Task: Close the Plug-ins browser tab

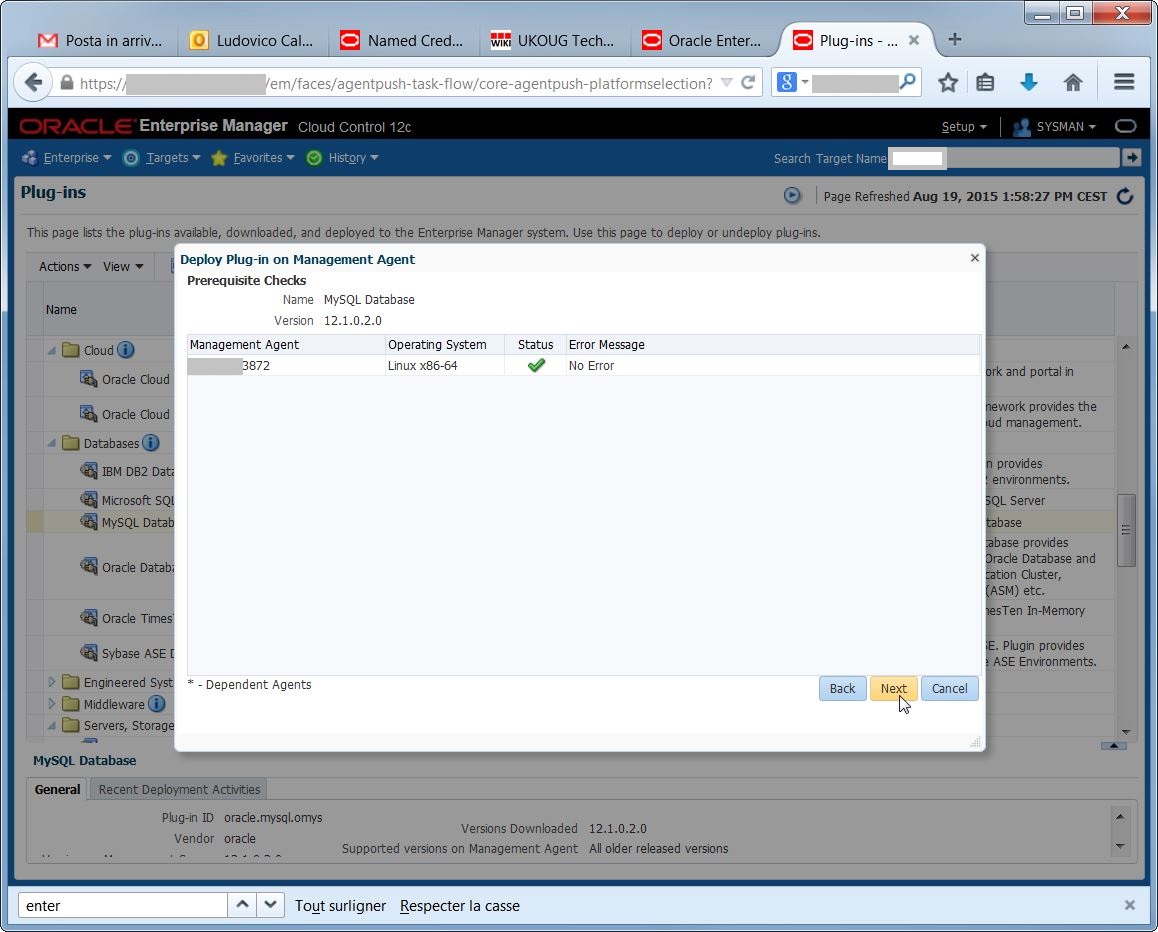Action: point(914,40)
